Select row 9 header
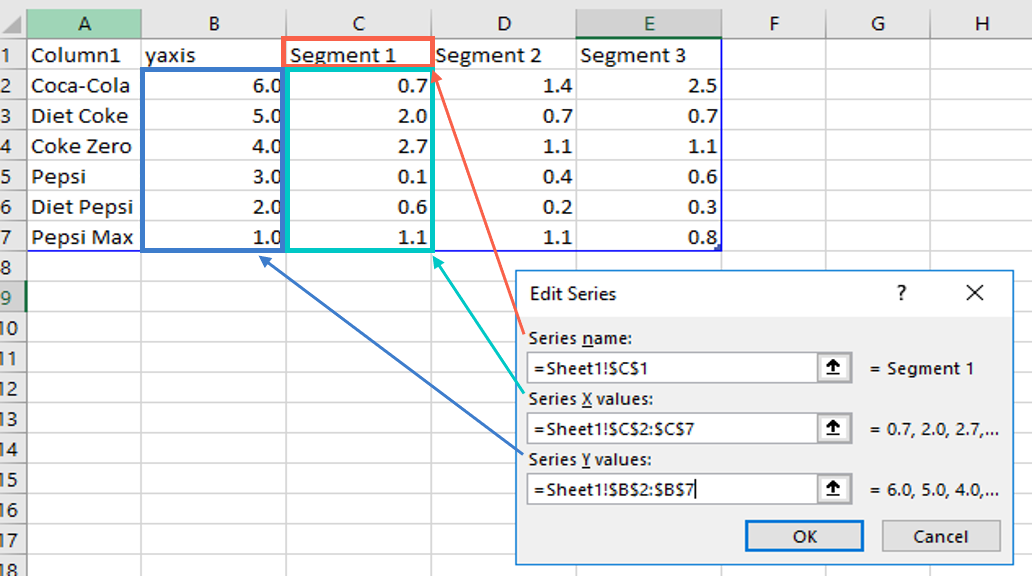 (13, 298)
